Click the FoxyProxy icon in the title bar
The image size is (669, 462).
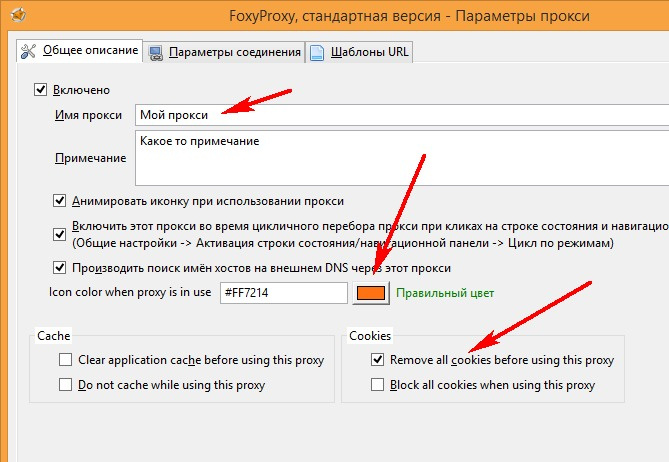click(11, 16)
